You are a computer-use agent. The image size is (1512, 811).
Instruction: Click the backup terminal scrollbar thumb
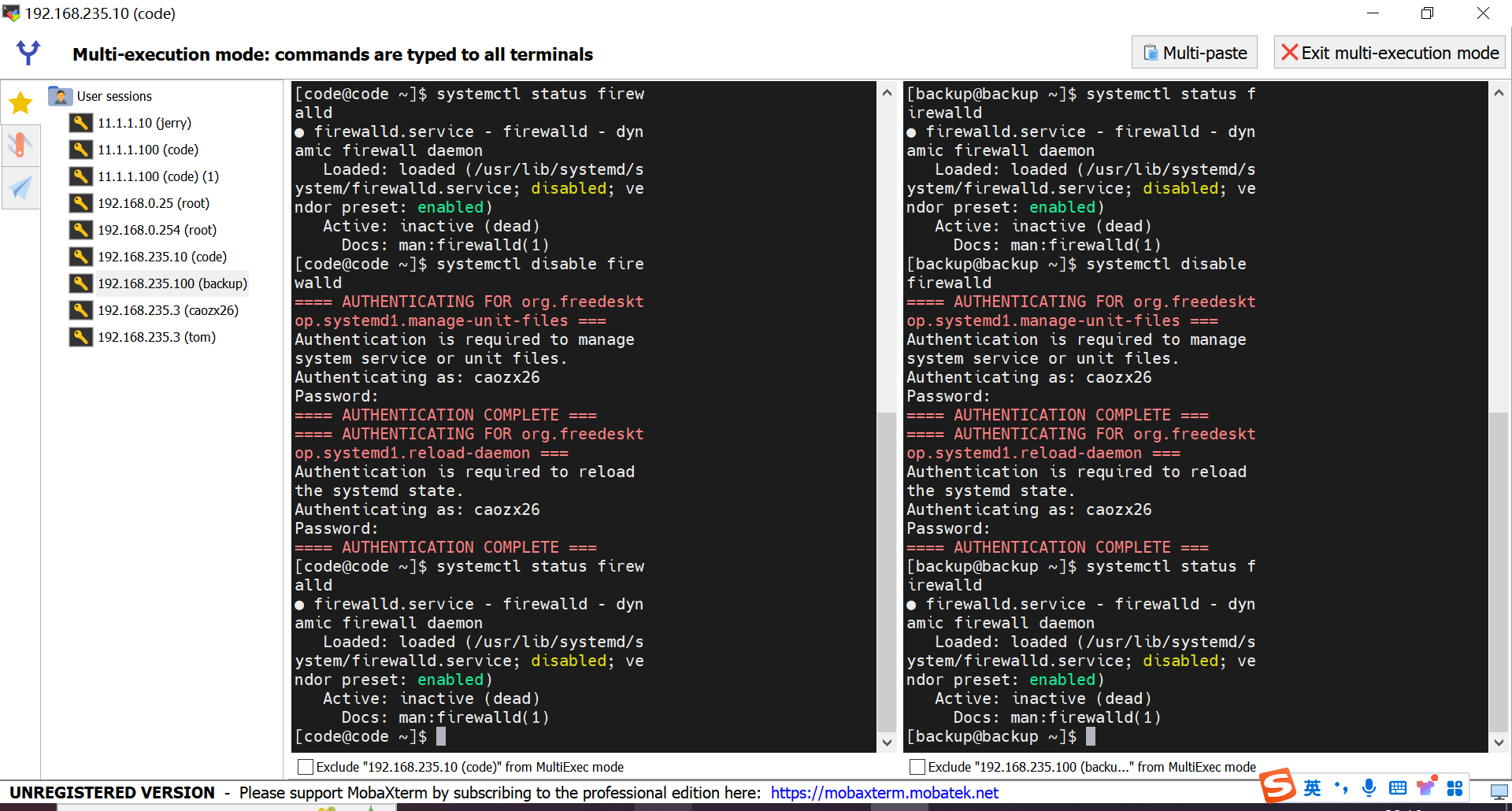(1499, 572)
